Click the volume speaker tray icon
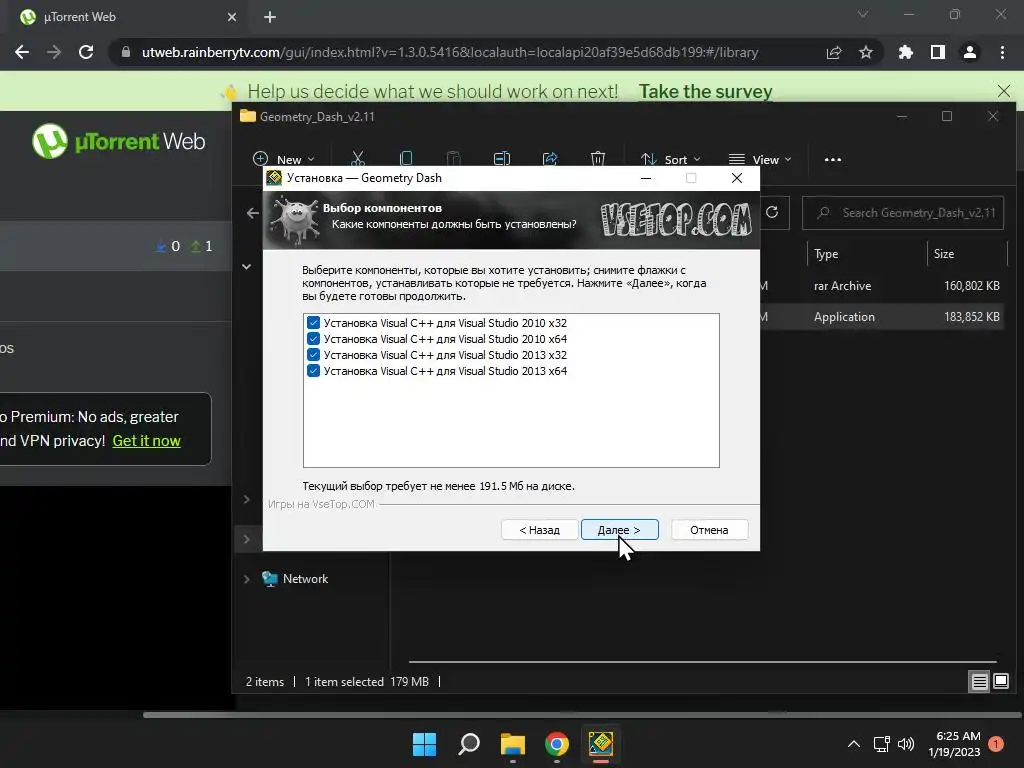The width and height of the screenshot is (1024, 768). [906, 744]
